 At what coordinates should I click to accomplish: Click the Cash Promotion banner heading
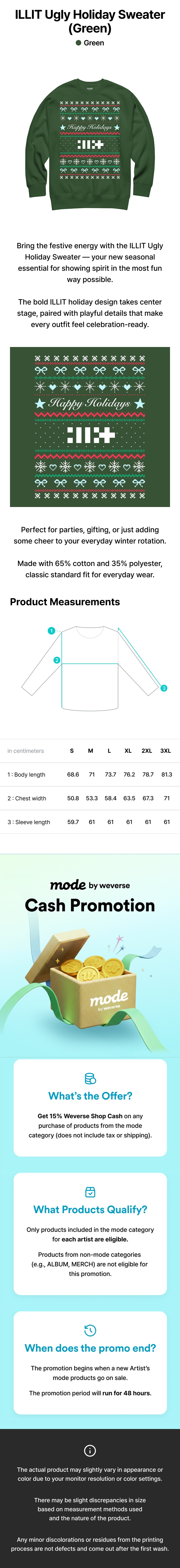click(x=90, y=906)
